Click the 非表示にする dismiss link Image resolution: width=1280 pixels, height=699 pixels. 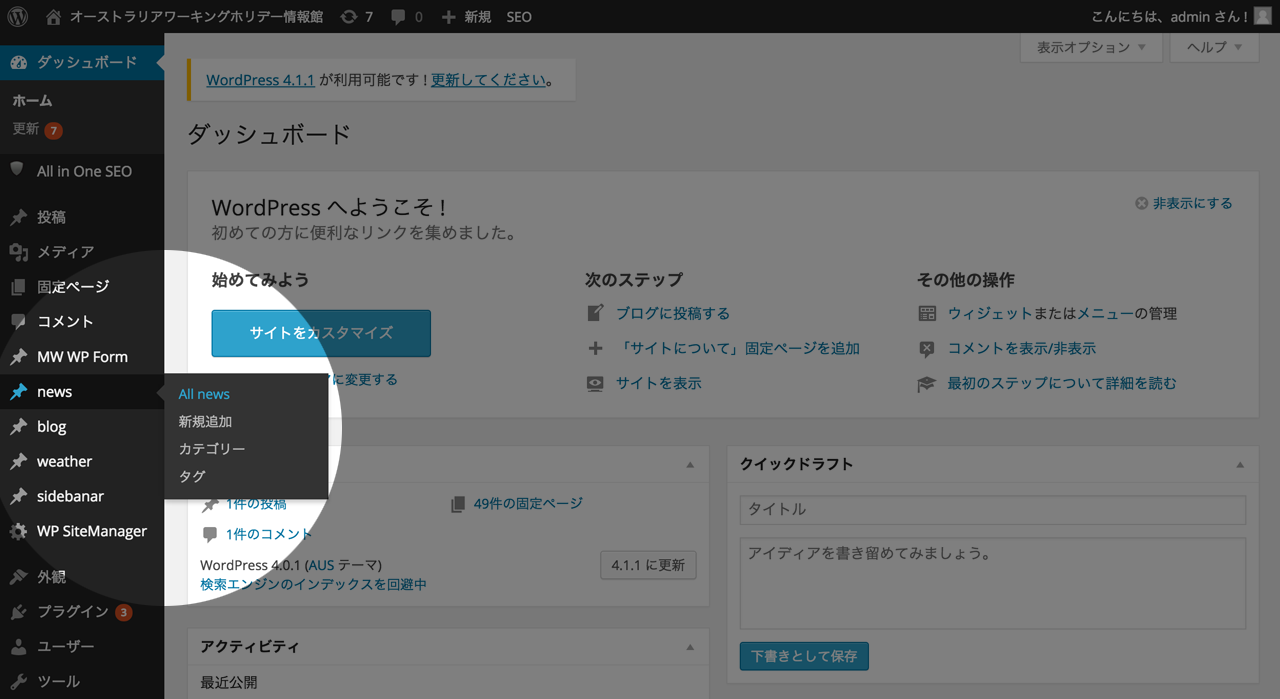(x=1193, y=203)
